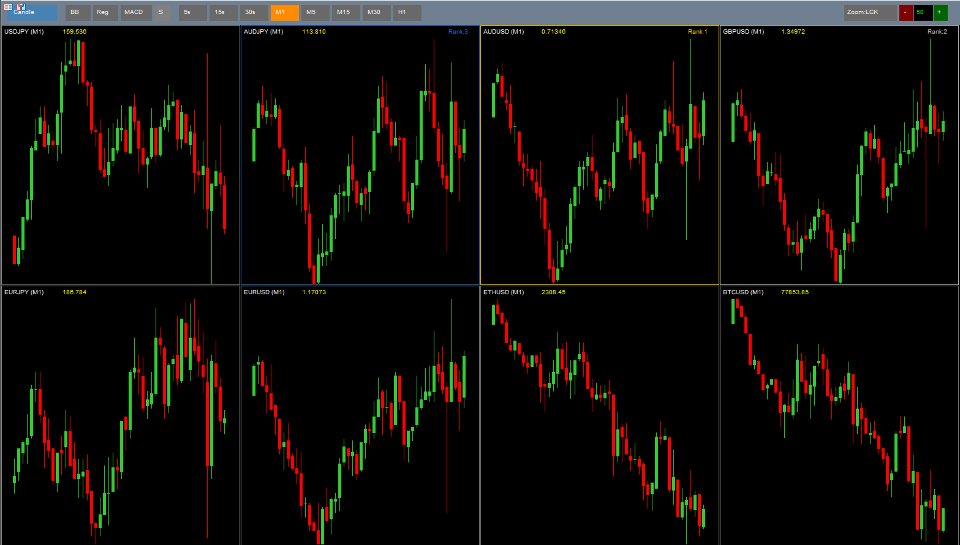
Task: Click the EURJPY price value
Action: [x=74, y=292]
